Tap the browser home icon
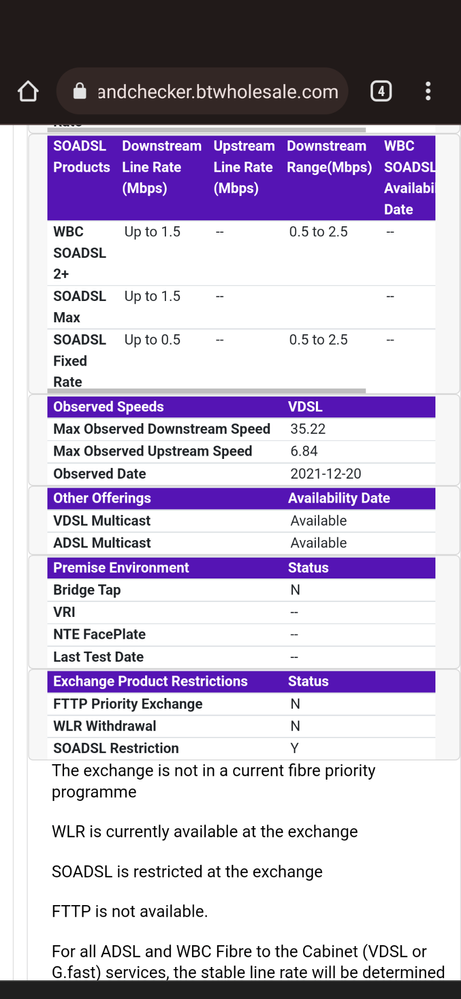Screen dimensions: 461x999 28,91
